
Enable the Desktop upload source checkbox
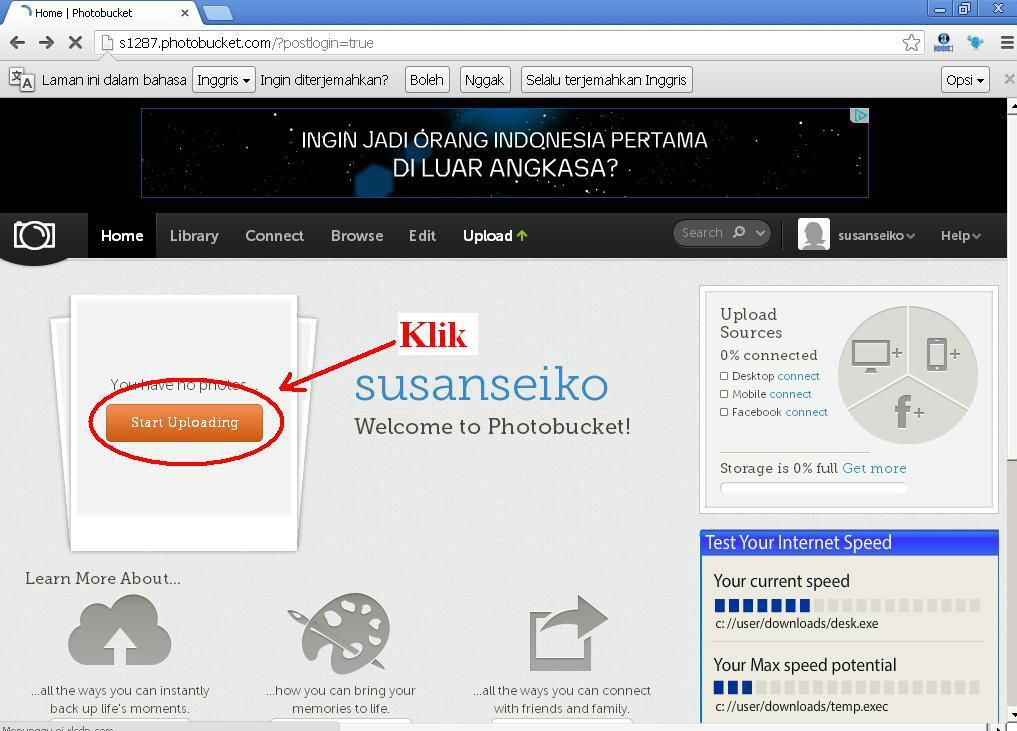click(723, 376)
